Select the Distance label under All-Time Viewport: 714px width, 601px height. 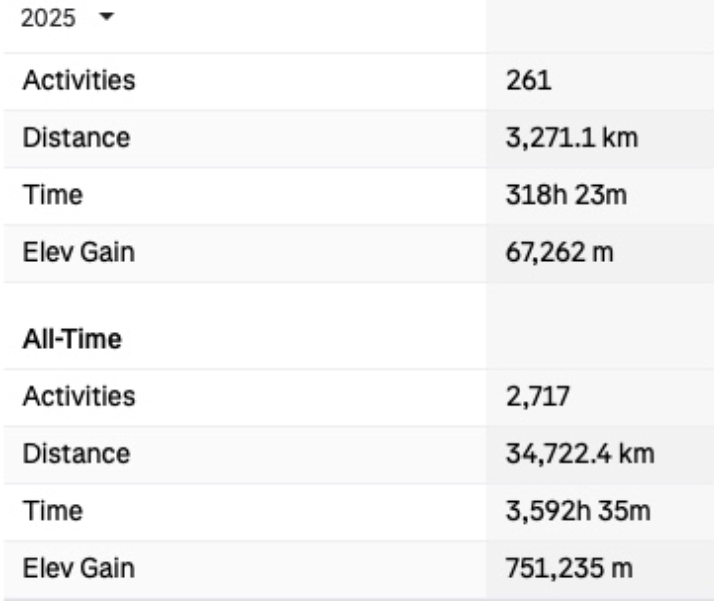click(x=75, y=454)
